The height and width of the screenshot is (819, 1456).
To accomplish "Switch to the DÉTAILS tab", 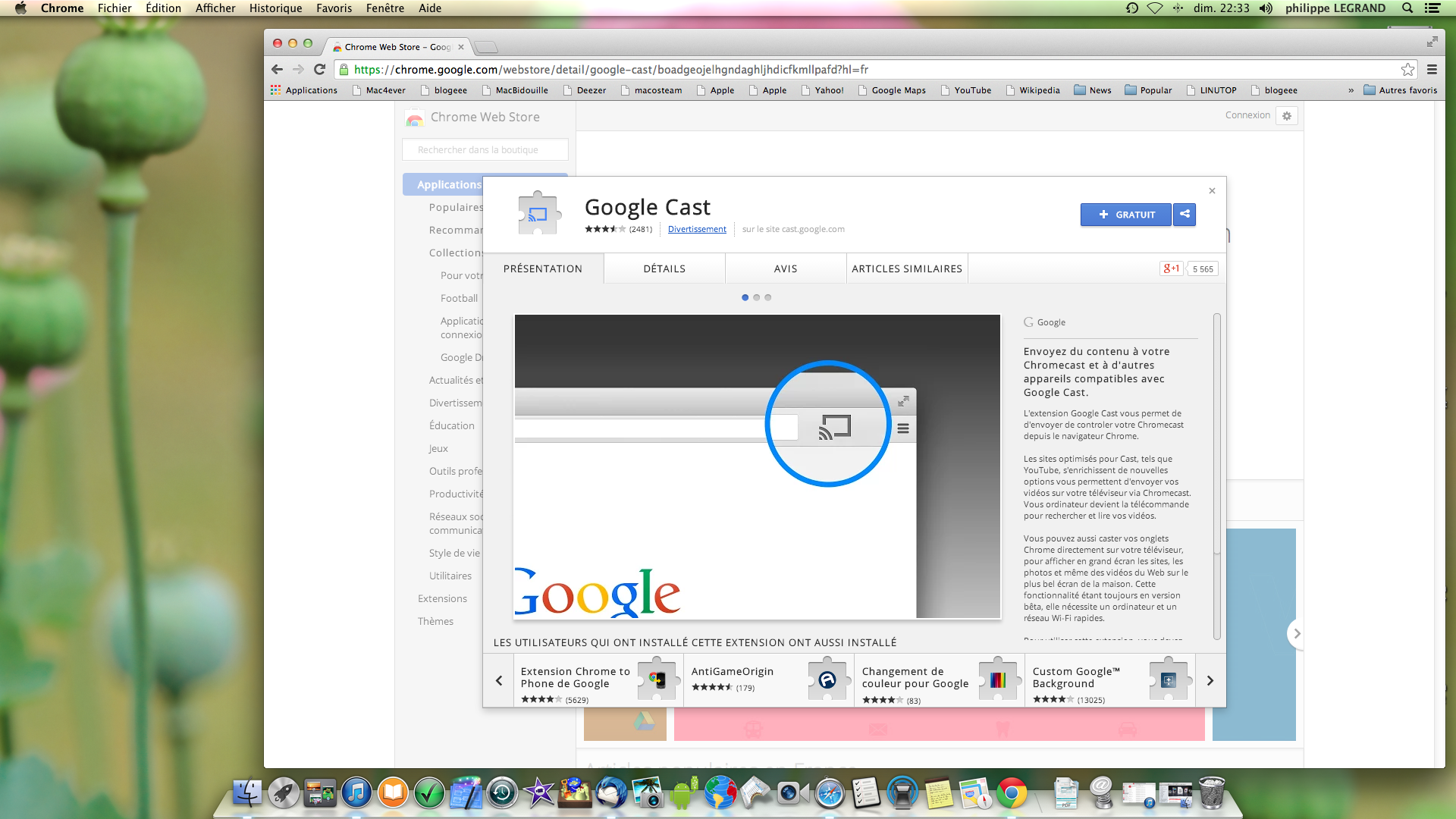I will pyautogui.click(x=664, y=268).
